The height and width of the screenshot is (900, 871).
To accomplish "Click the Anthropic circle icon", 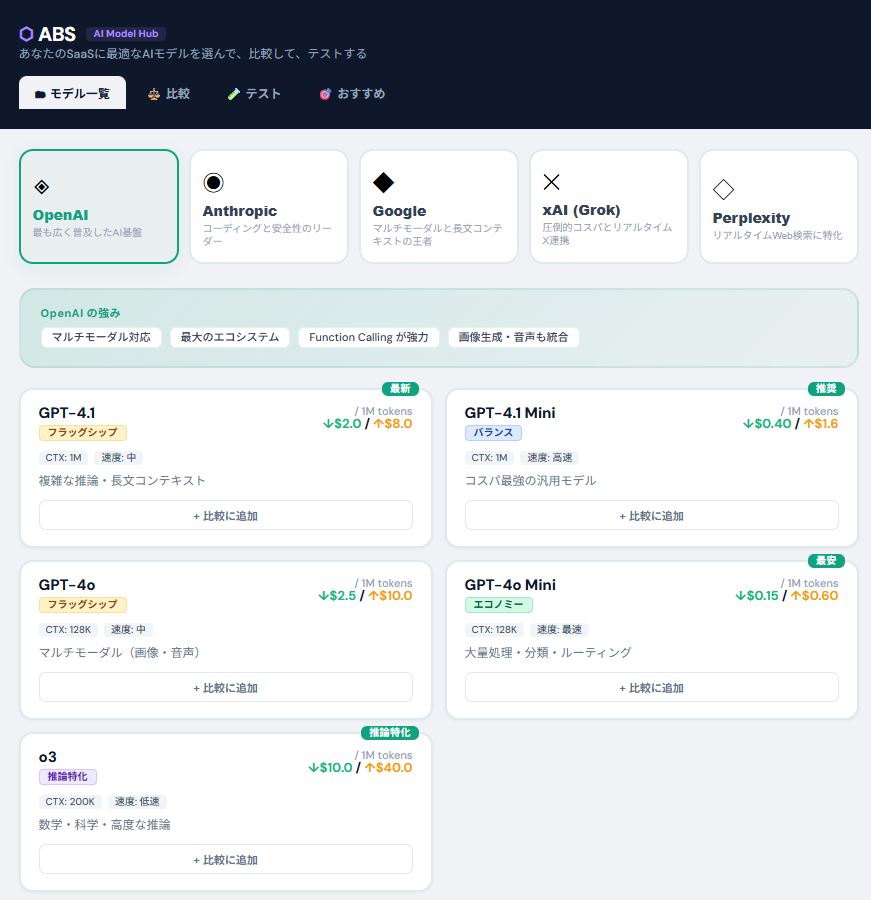I will [213, 183].
